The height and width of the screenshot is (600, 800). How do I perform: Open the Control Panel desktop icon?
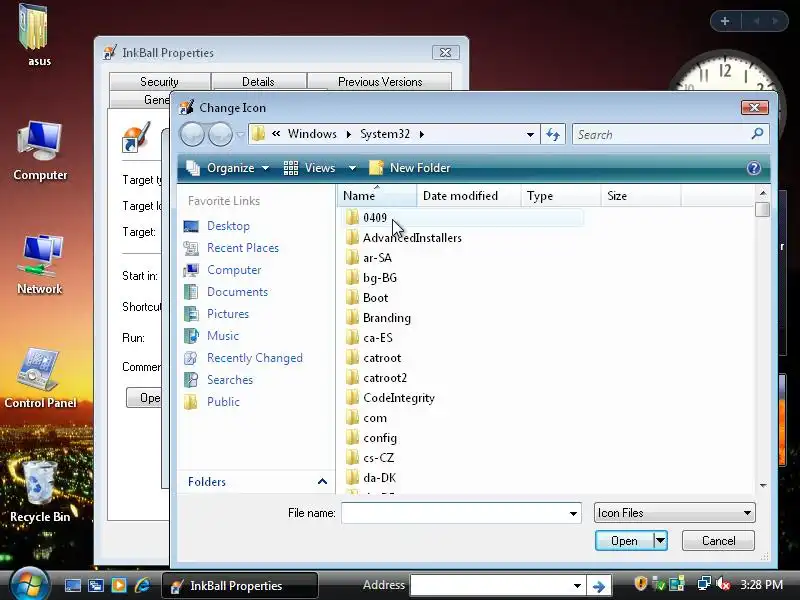(x=40, y=378)
